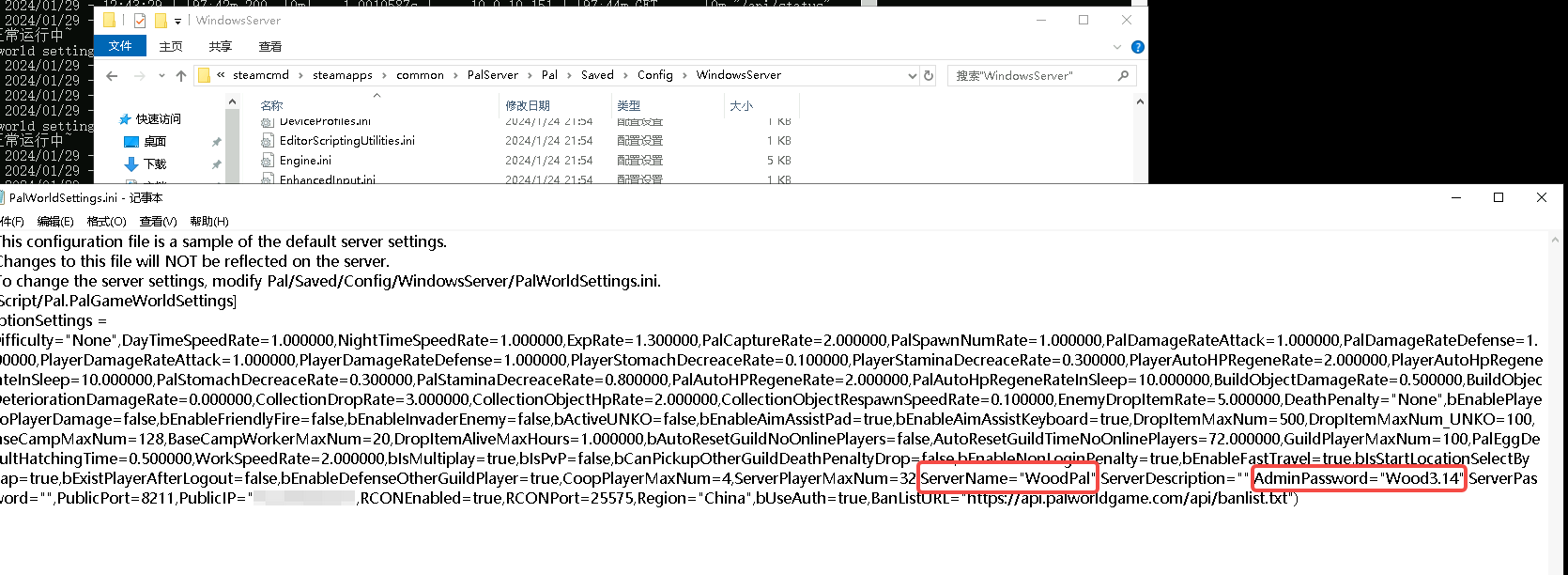The width and height of the screenshot is (1568, 575).
Task: Select PalServer in the address path
Action: coord(493,75)
